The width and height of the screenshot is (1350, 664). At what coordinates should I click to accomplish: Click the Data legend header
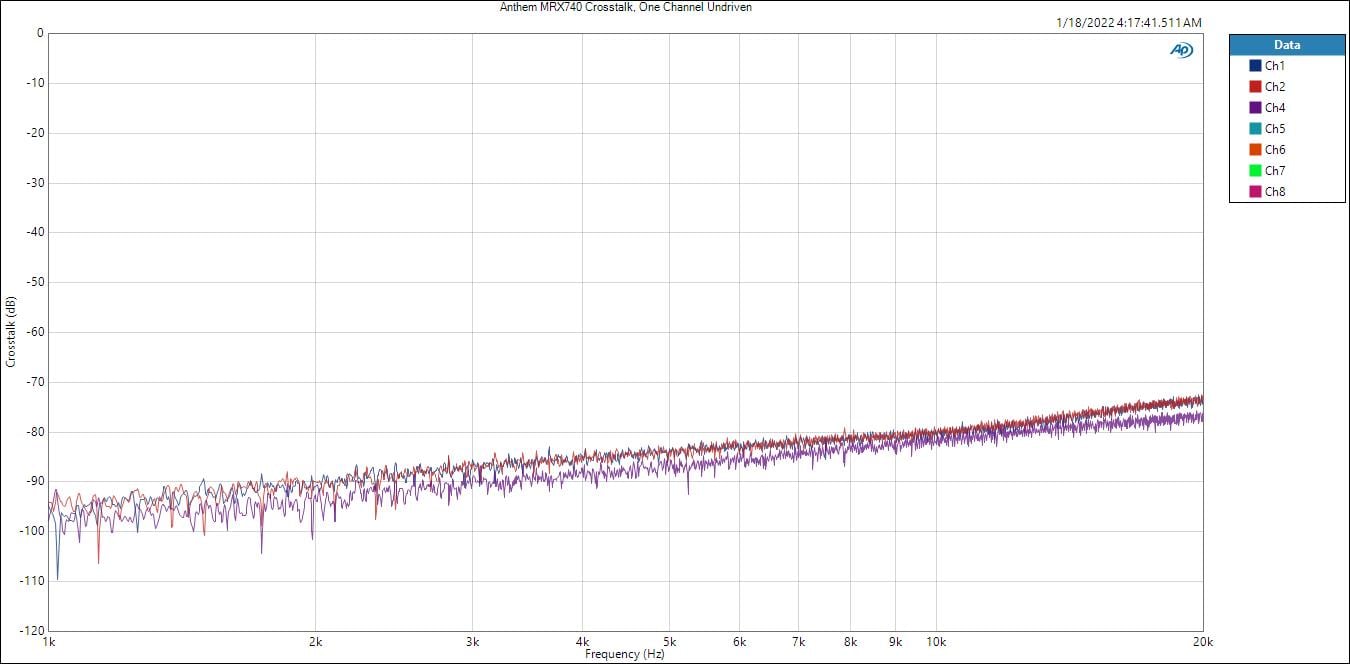[1287, 45]
